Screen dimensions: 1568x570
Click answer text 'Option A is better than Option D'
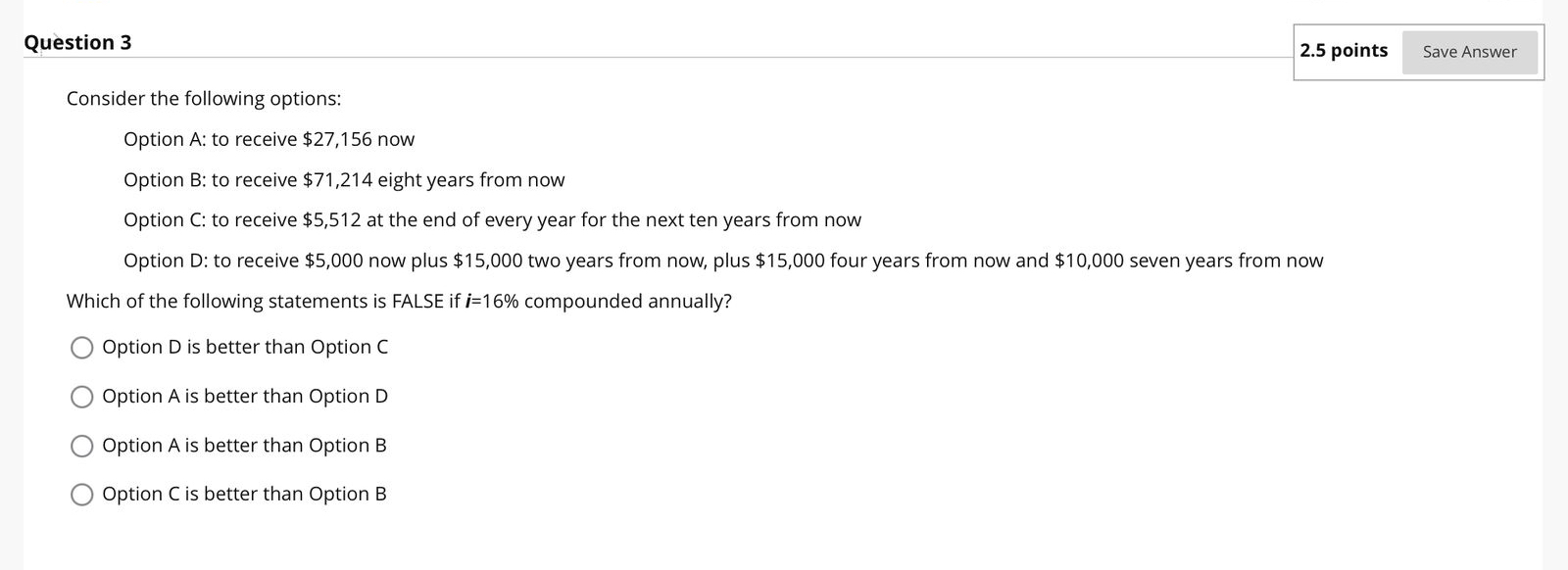point(245,396)
